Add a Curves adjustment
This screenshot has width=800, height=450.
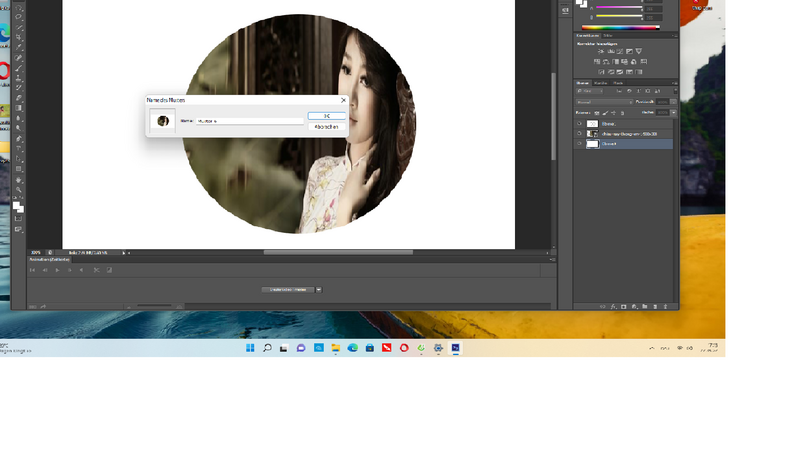619,52
